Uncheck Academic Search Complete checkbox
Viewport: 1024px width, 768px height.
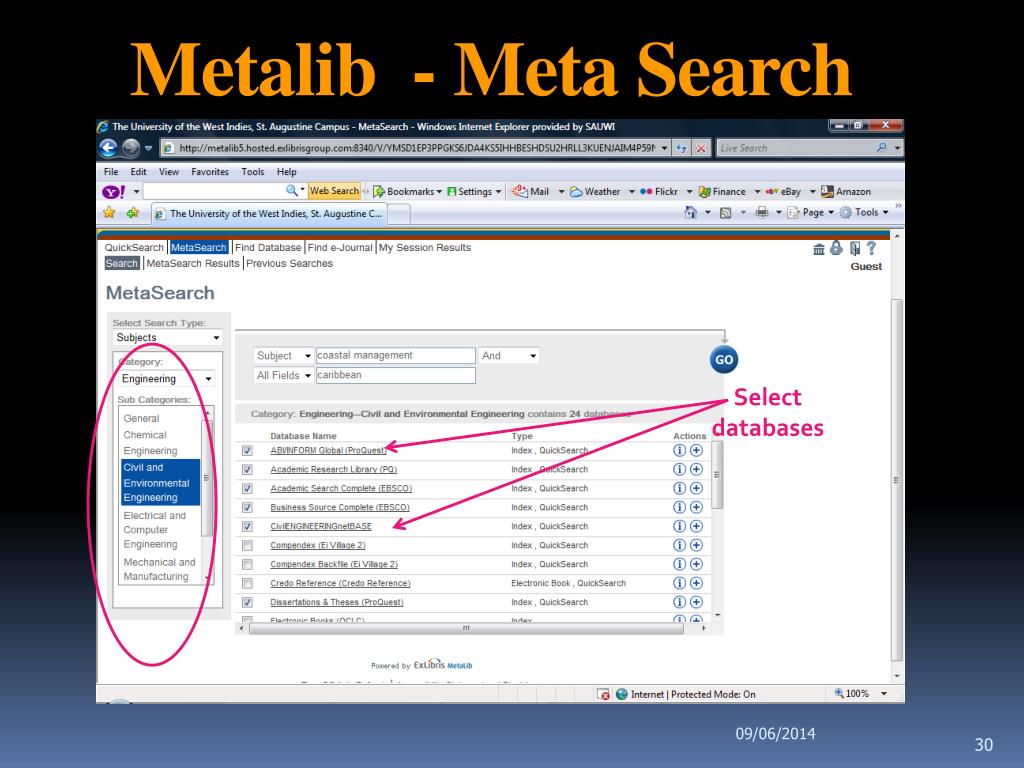tap(247, 488)
